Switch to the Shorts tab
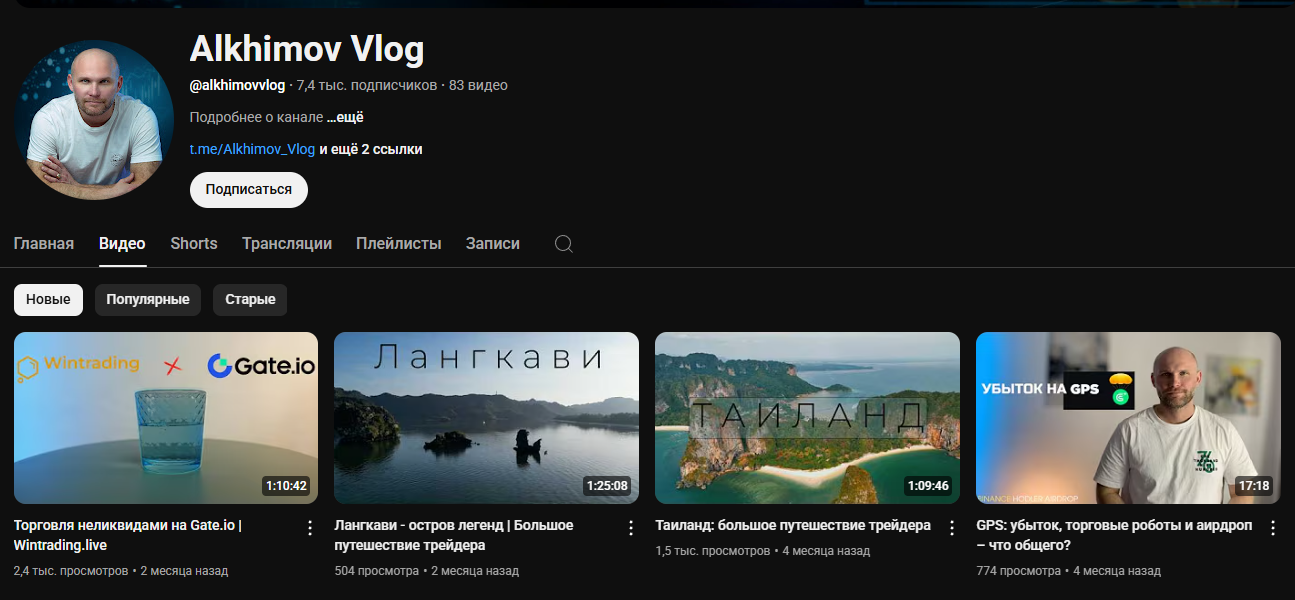Viewport: 1295px width, 600px height. pos(193,243)
